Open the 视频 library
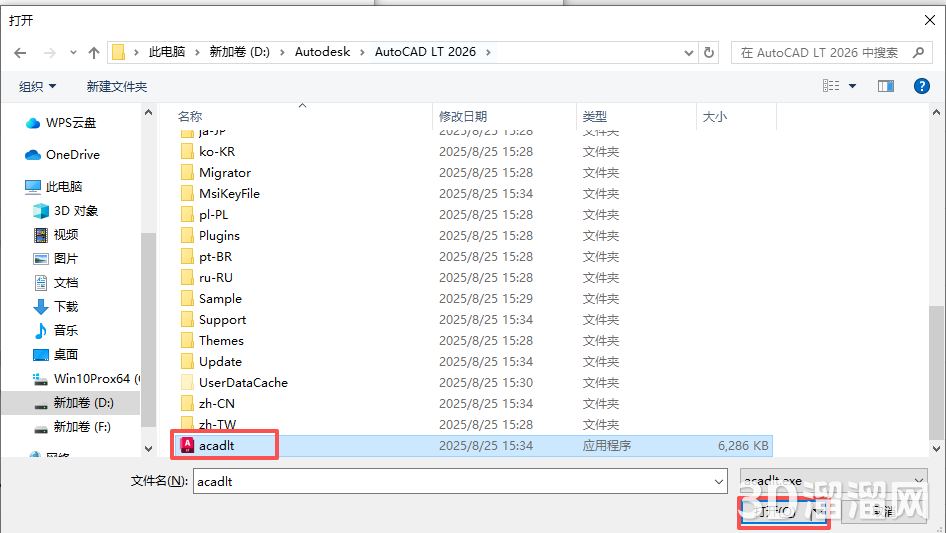The image size is (946, 533). [56, 235]
